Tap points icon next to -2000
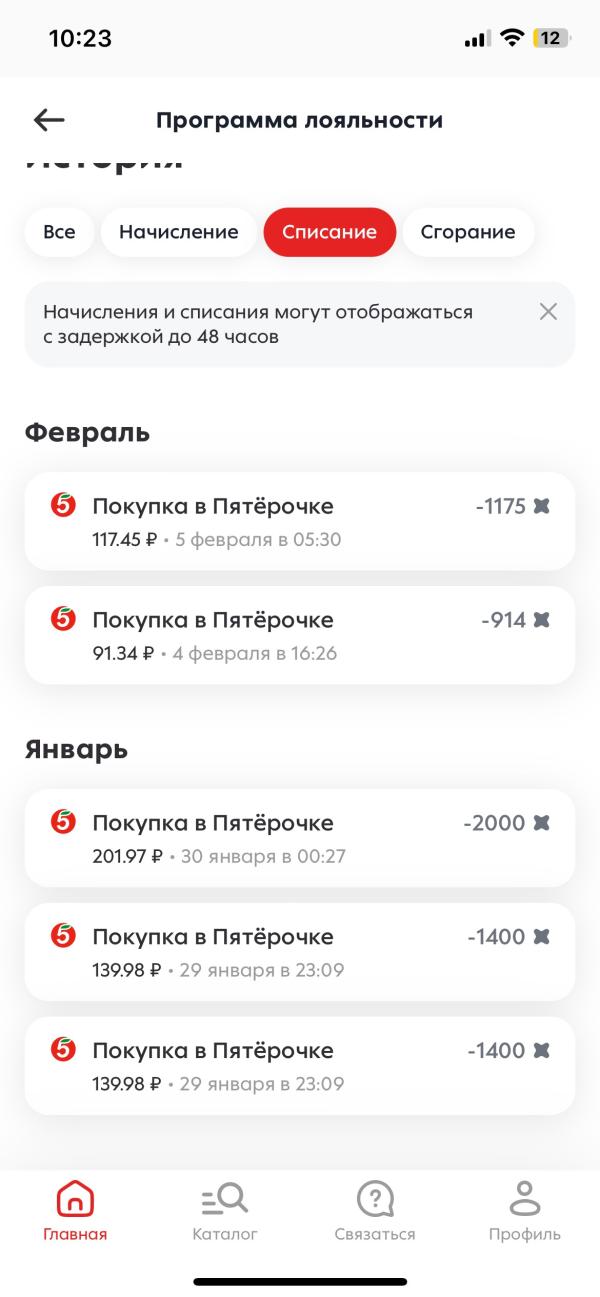 (541, 823)
